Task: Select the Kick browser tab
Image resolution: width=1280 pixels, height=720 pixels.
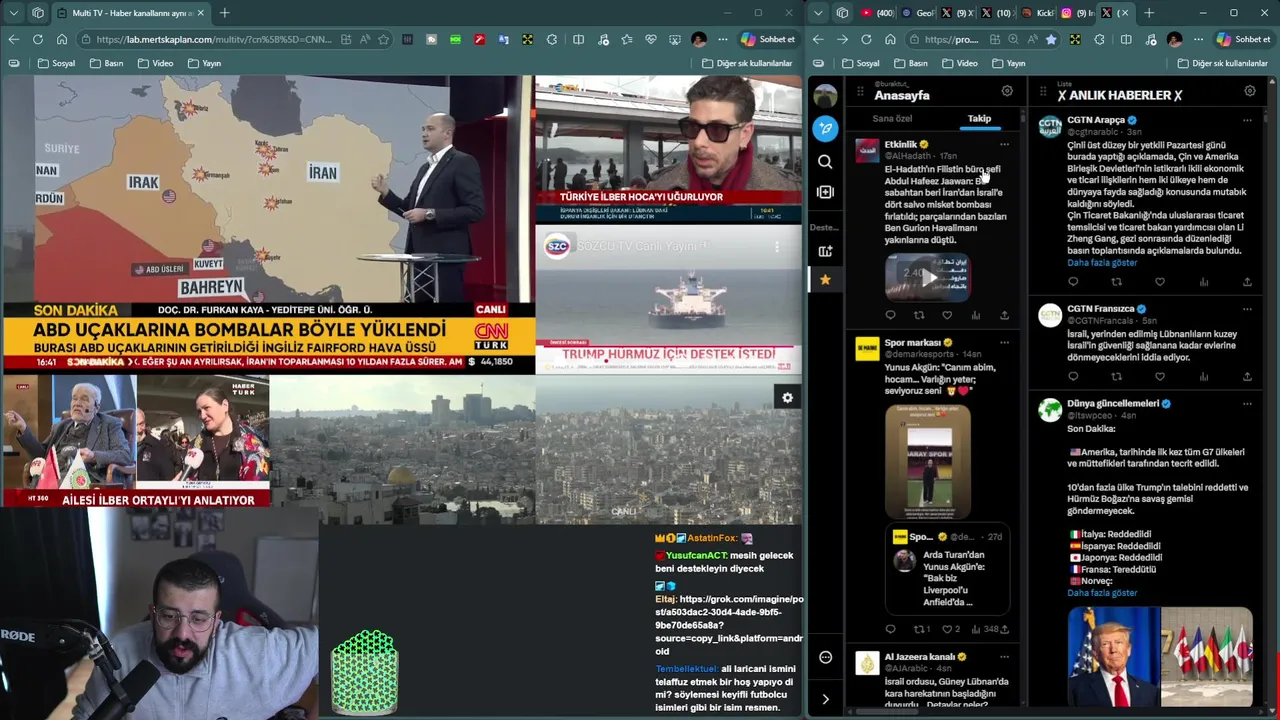Action: [x=1038, y=13]
